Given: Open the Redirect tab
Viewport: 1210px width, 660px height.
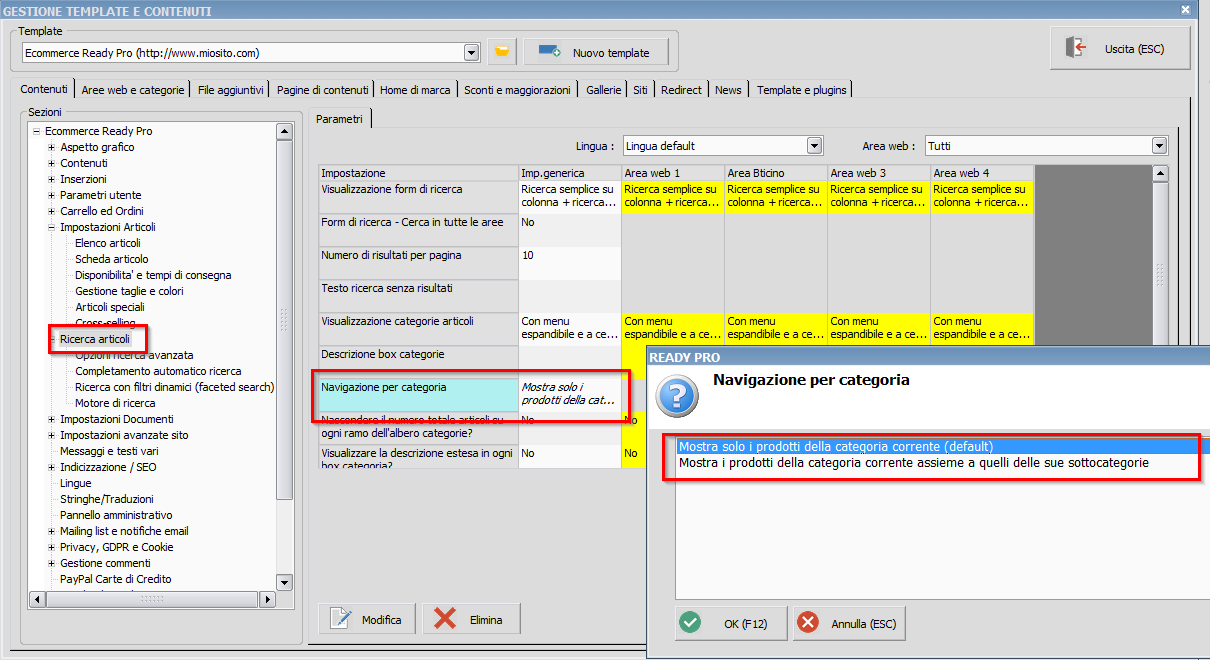Looking at the screenshot, I should 682,89.
